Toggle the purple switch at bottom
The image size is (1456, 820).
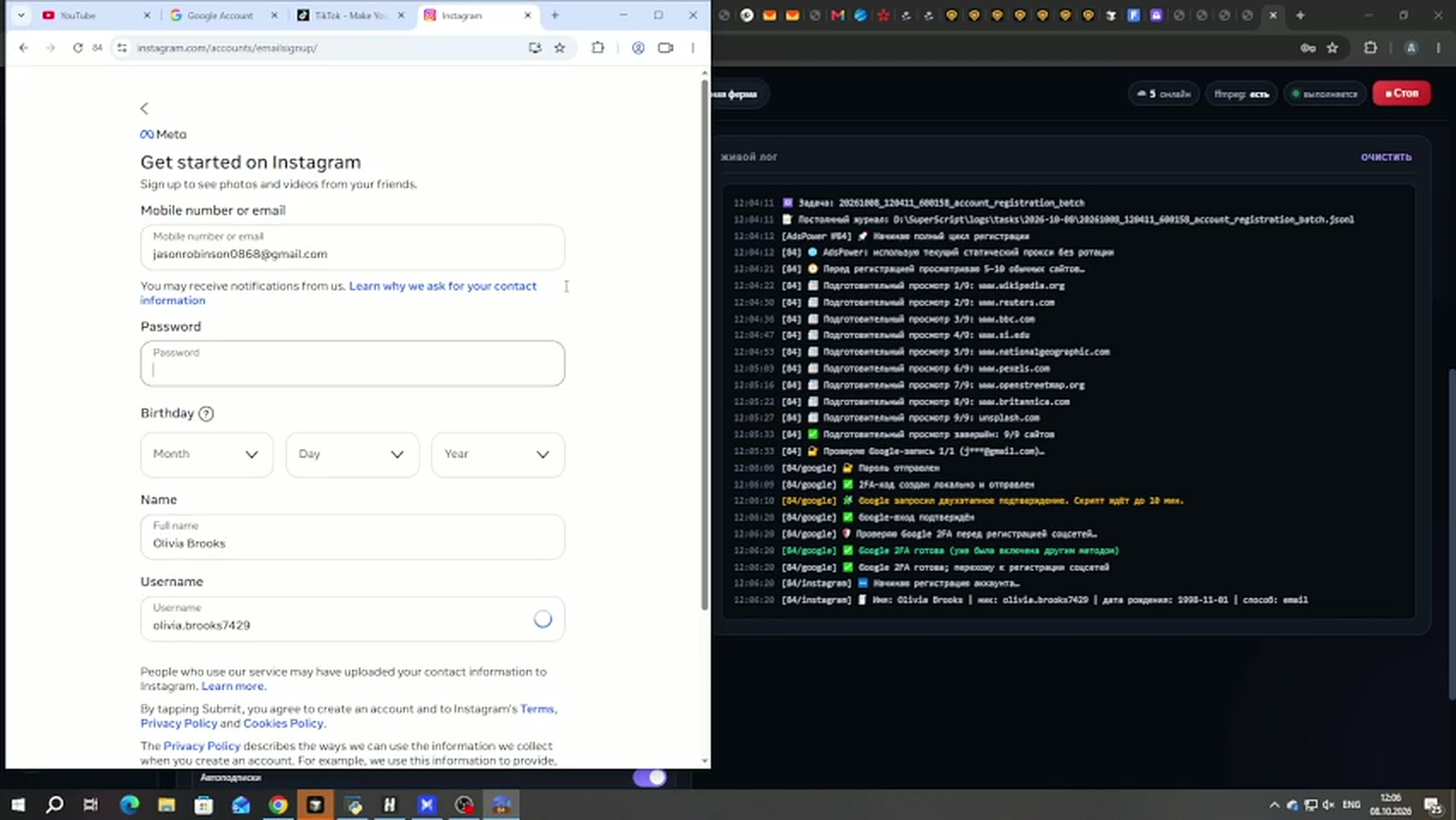click(650, 777)
